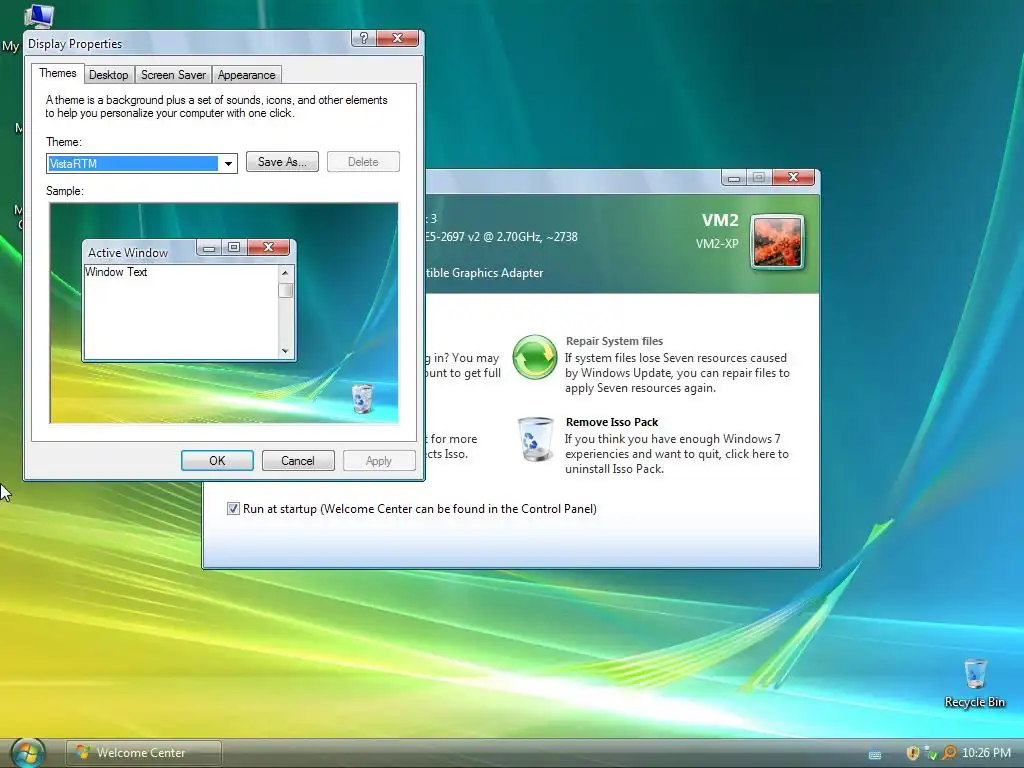Viewport: 1024px width, 768px height.
Task: Click the VM2-XP computer name text
Action: (716, 244)
